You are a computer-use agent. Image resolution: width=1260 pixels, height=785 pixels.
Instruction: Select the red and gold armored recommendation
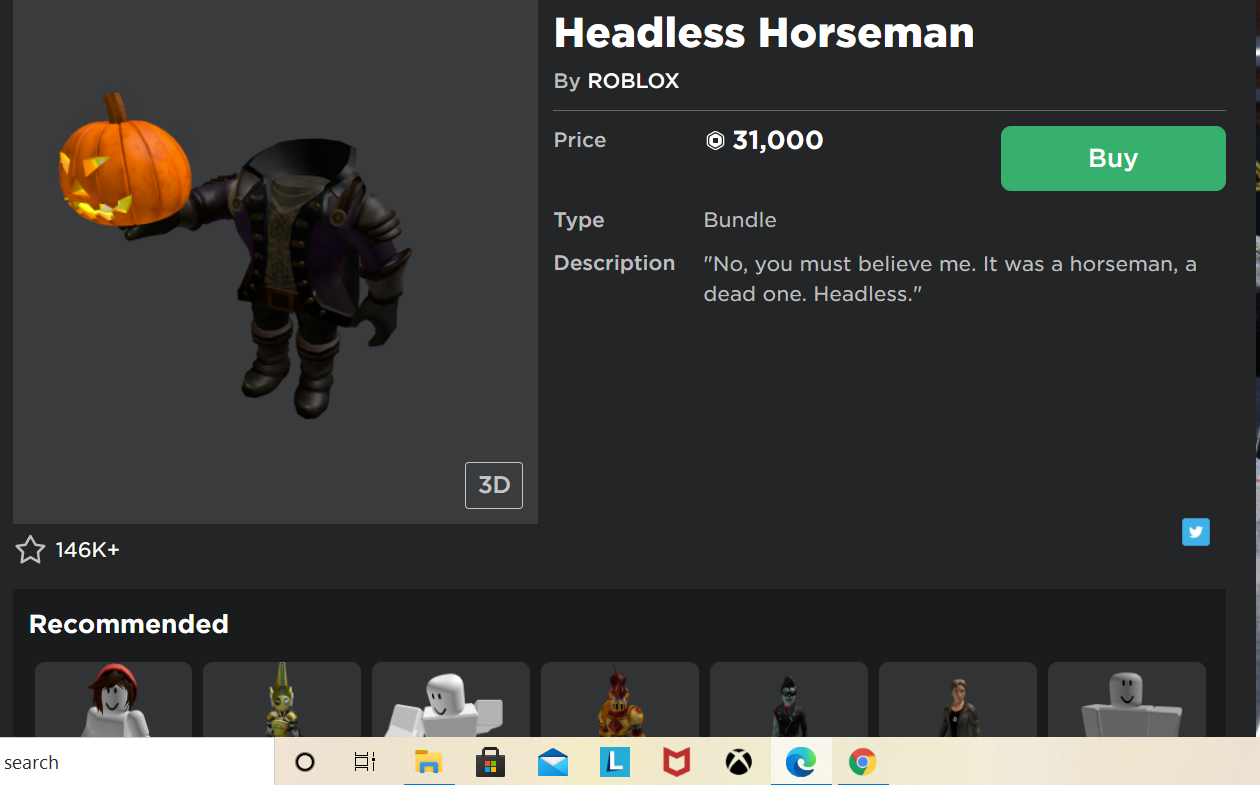point(620,700)
